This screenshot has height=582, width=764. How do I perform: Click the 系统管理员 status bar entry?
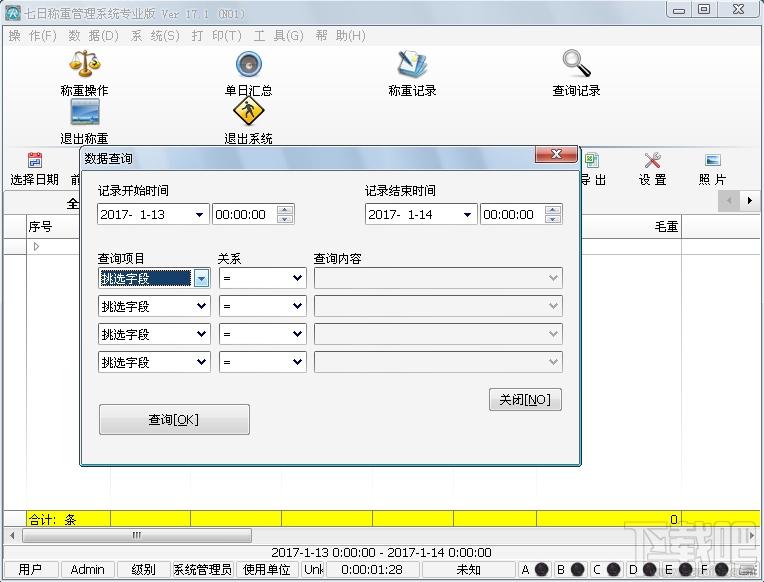click(202, 569)
